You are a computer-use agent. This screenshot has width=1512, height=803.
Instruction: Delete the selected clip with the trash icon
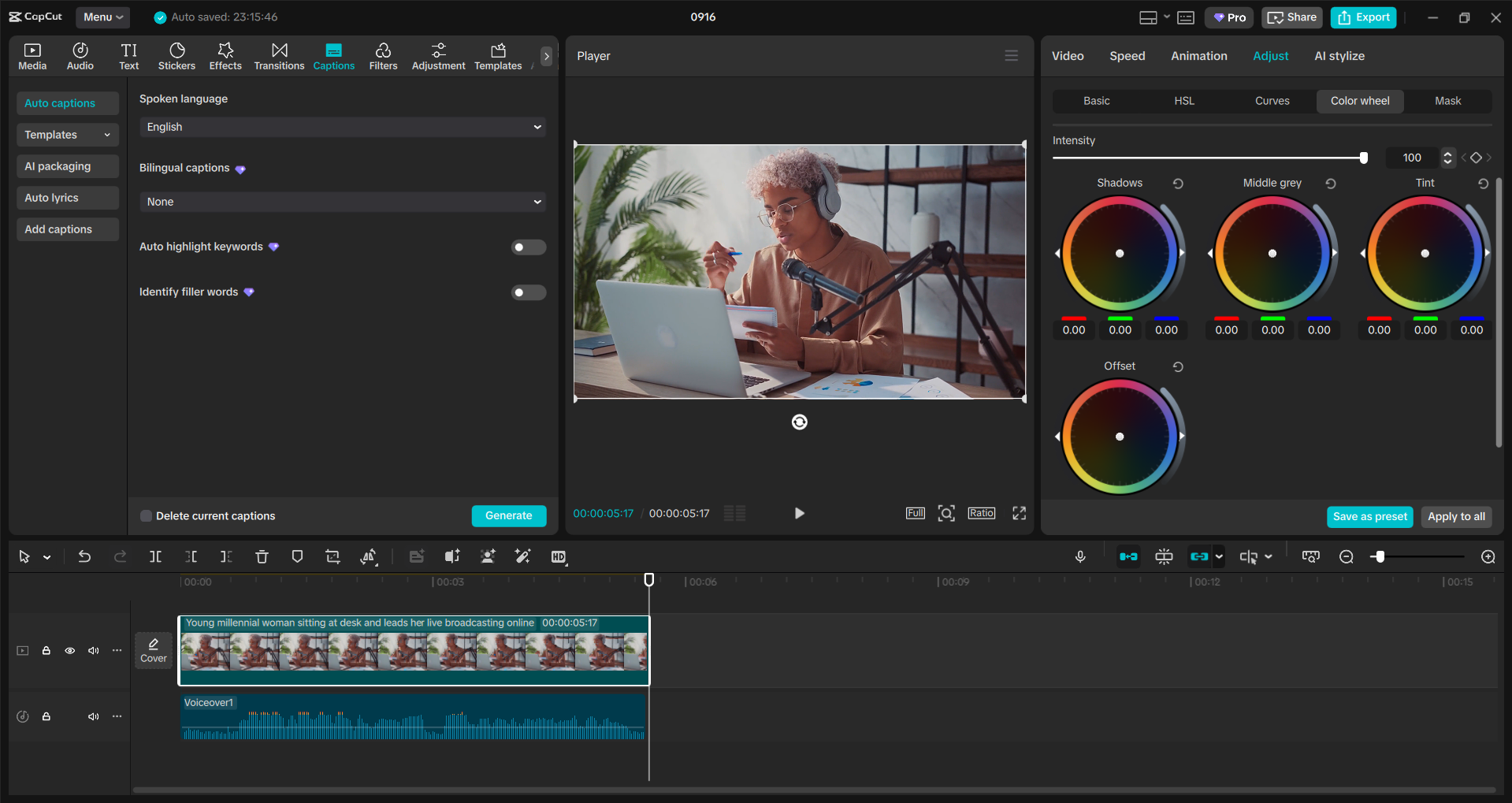click(262, 556)
